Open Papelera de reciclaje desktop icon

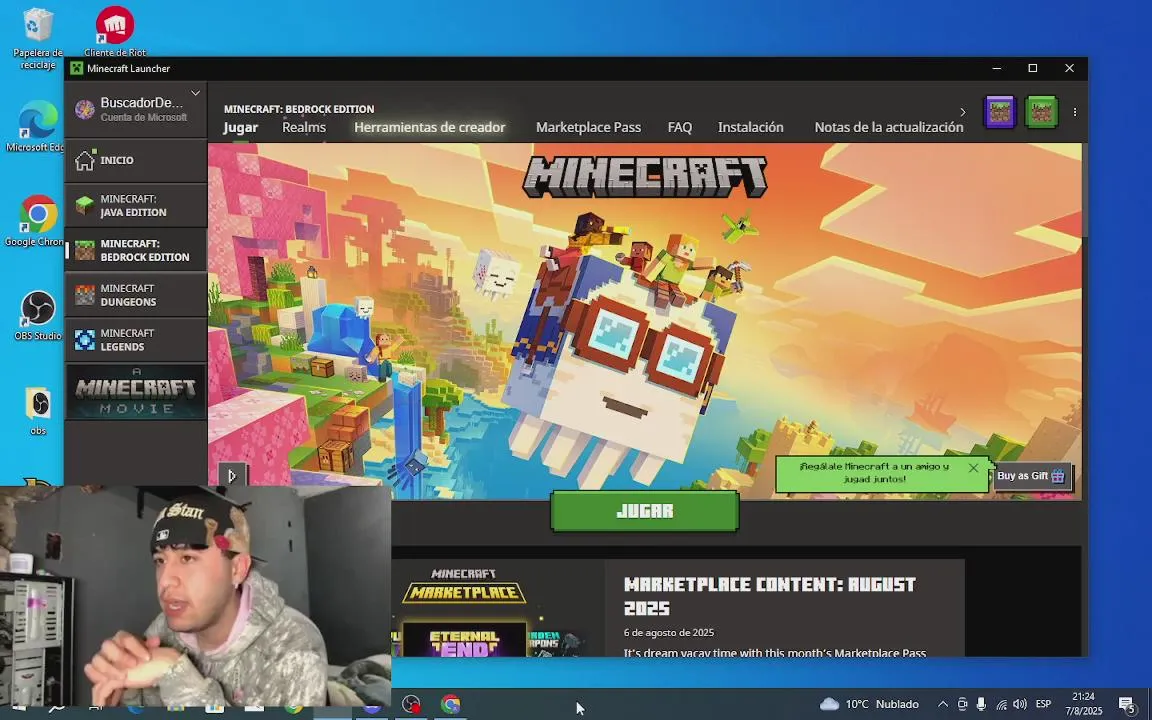[37, 38]
